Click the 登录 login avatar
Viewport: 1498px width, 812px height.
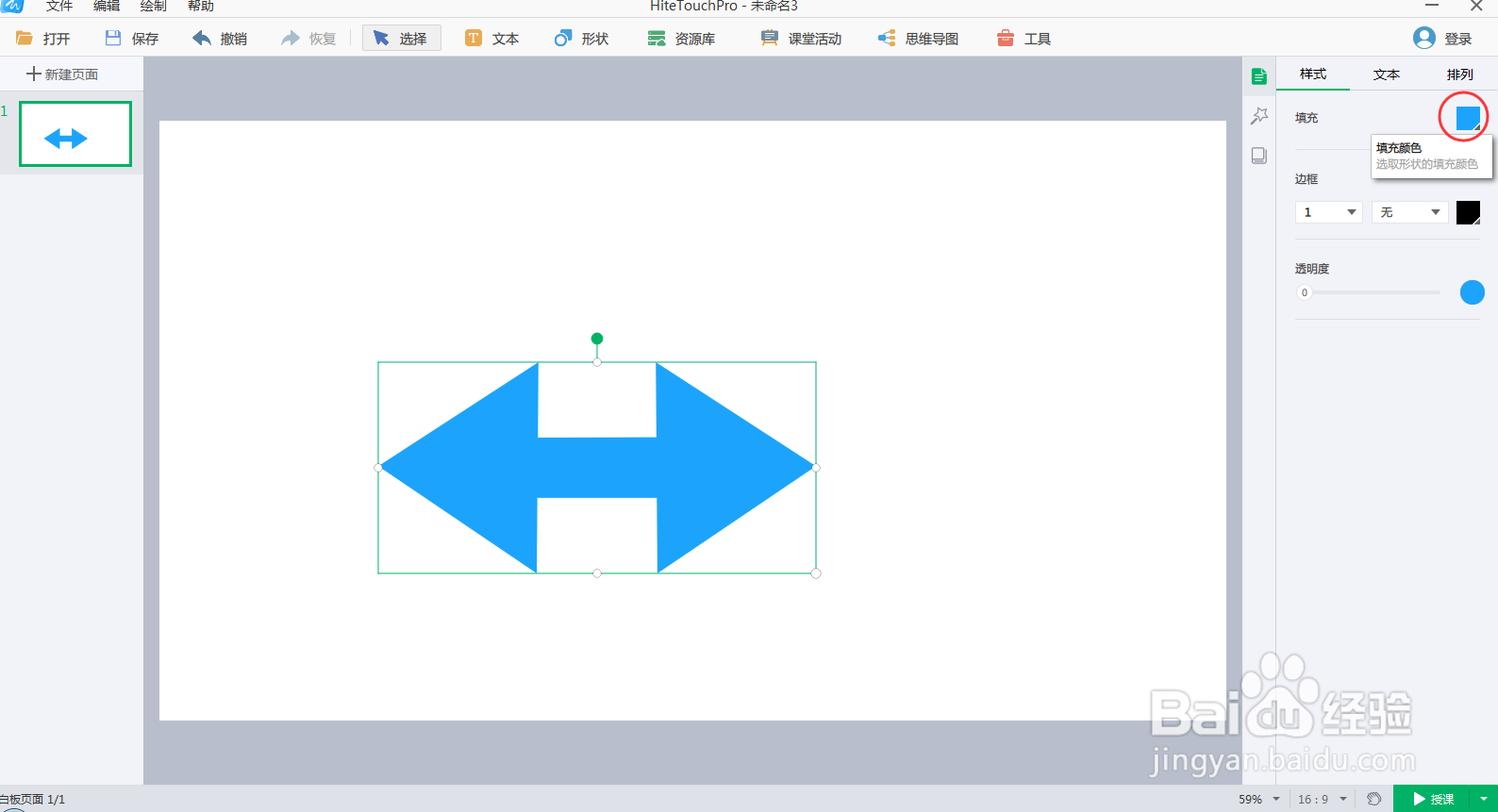1424,38
